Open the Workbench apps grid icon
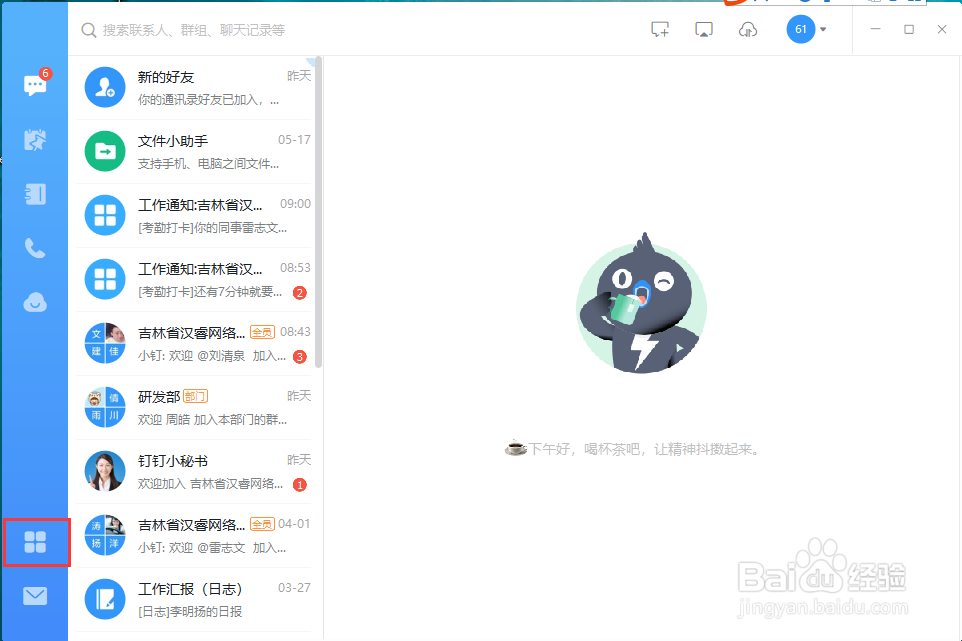962x641 pixels. (x=35, y=542)
